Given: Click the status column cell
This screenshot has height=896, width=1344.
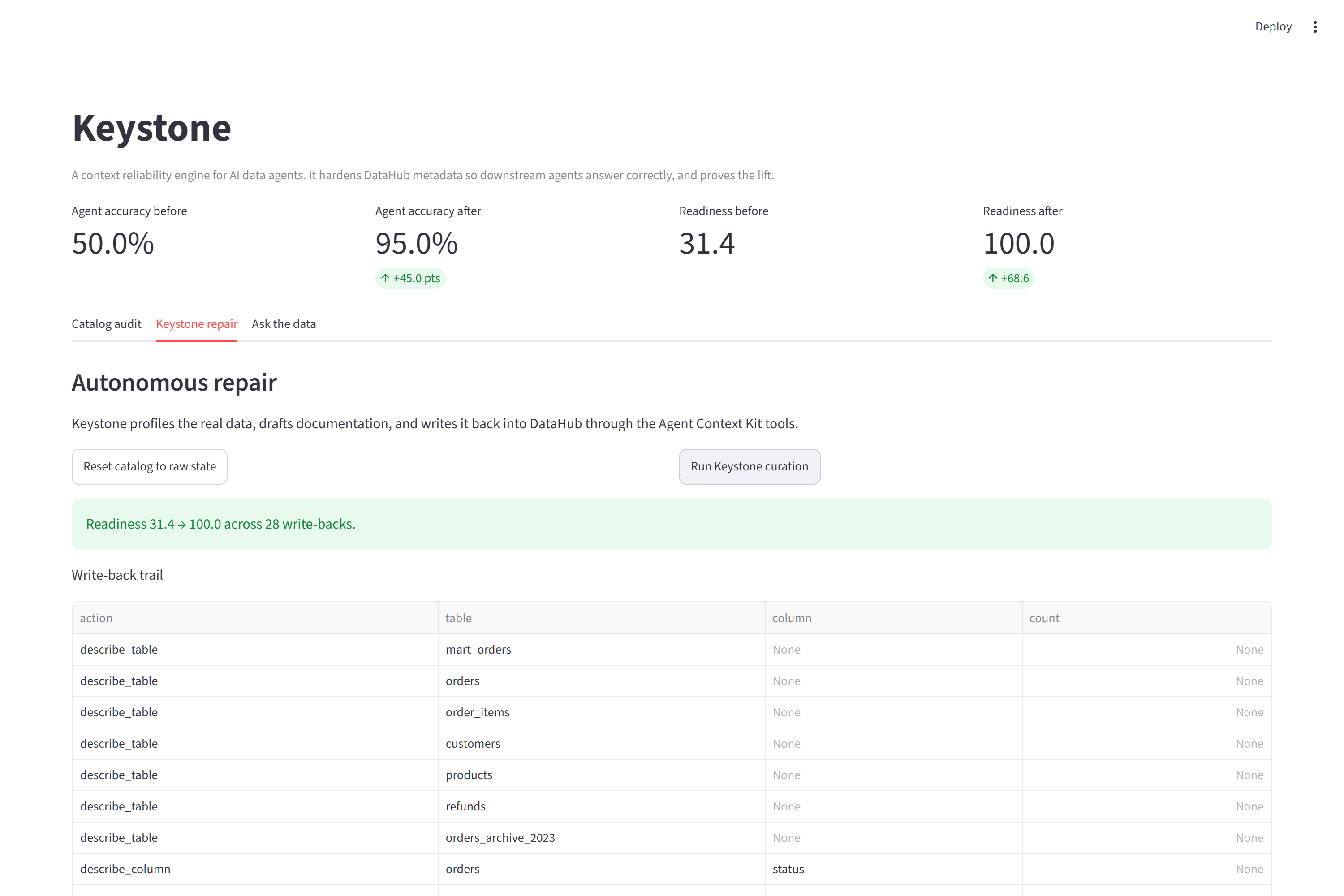Looking at the screenshot, I should point(894,869).
